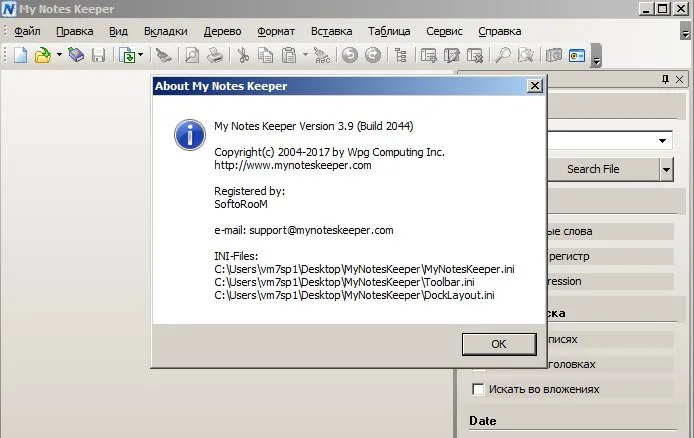Open the Дерево menu
The width and height of the screenshot is (694, 438).
click(222, 31)
